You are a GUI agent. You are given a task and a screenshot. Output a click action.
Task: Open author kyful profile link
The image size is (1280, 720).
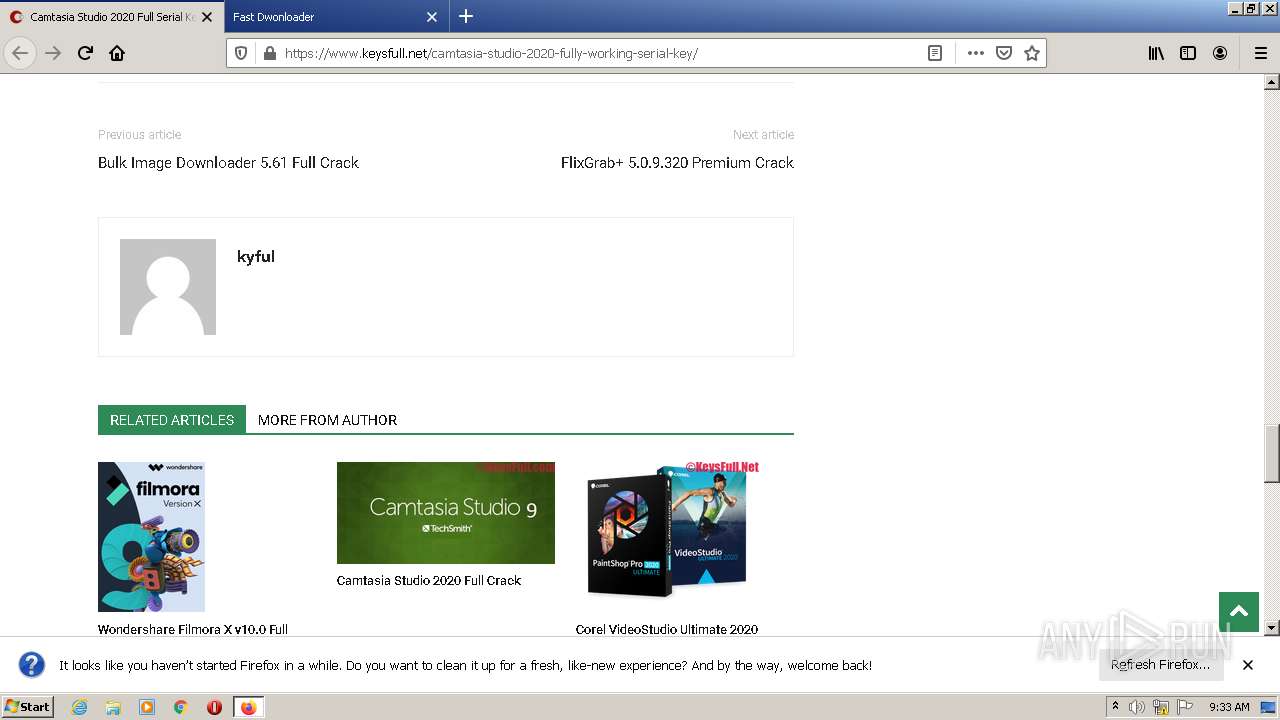(x=256, y=256)
